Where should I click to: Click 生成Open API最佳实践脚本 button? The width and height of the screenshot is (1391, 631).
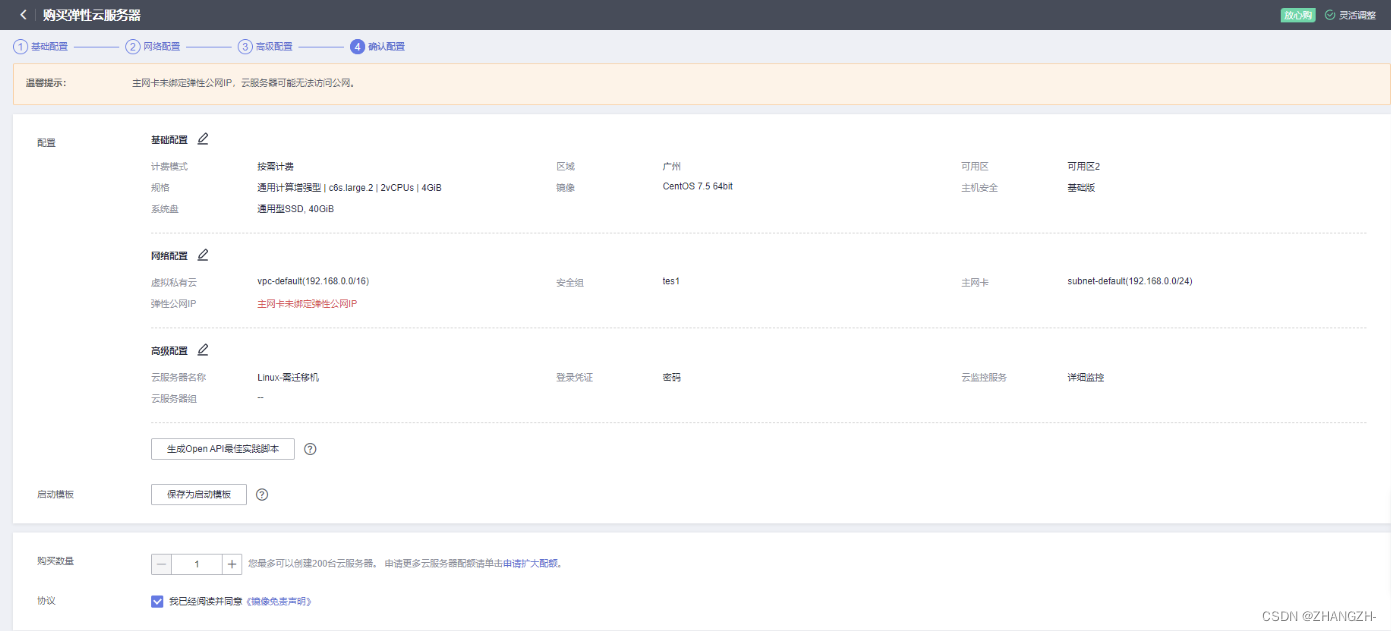(x=223, y=449)
